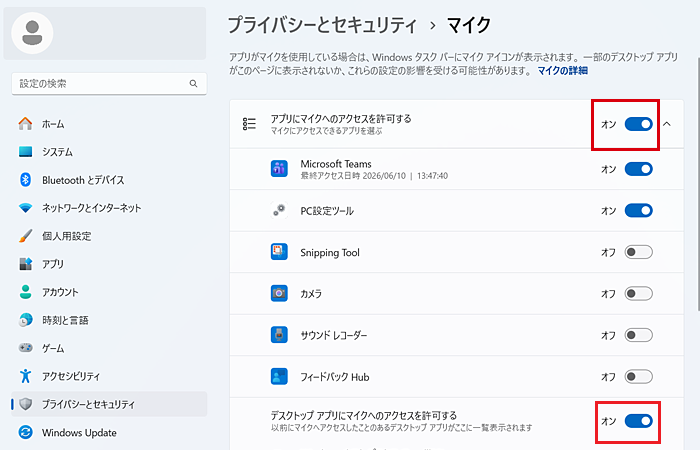Turn off Microsoft Teams microphone access
This screenshot has width=700, height=450.
click(x=638, y=169)
